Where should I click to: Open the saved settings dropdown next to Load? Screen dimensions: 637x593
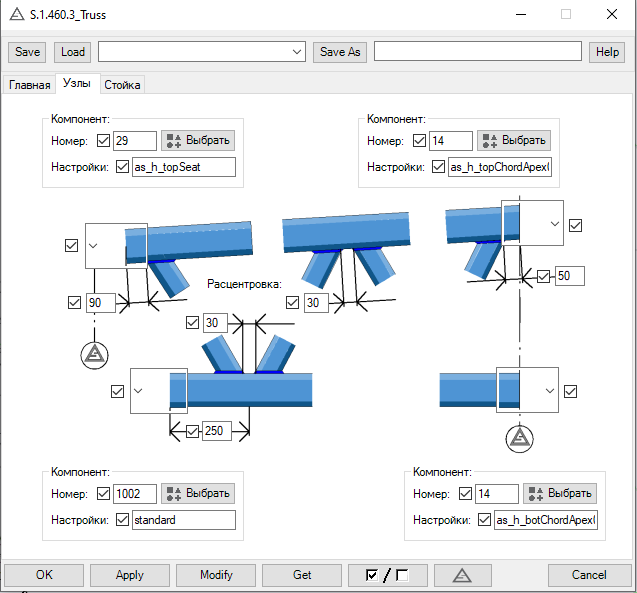pyautogui.click(x=297, y=52)
